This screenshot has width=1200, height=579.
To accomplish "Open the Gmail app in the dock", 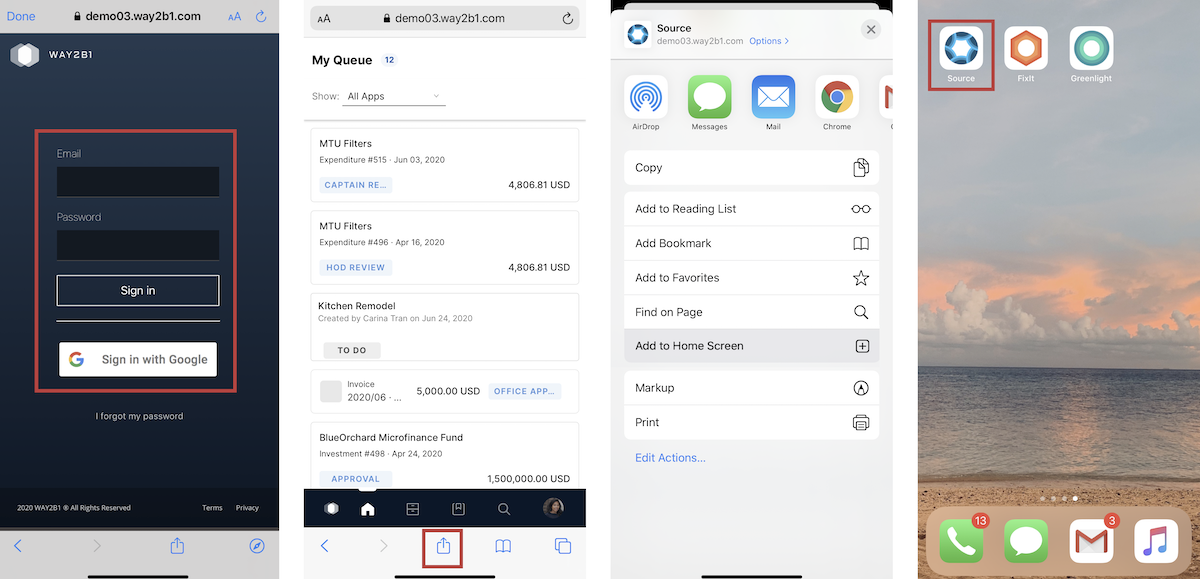I will click(x=1091, y=541).
